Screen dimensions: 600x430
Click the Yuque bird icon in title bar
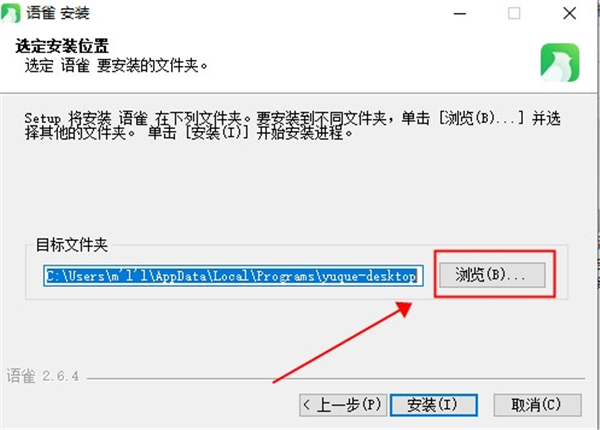(x=11, y=13)
